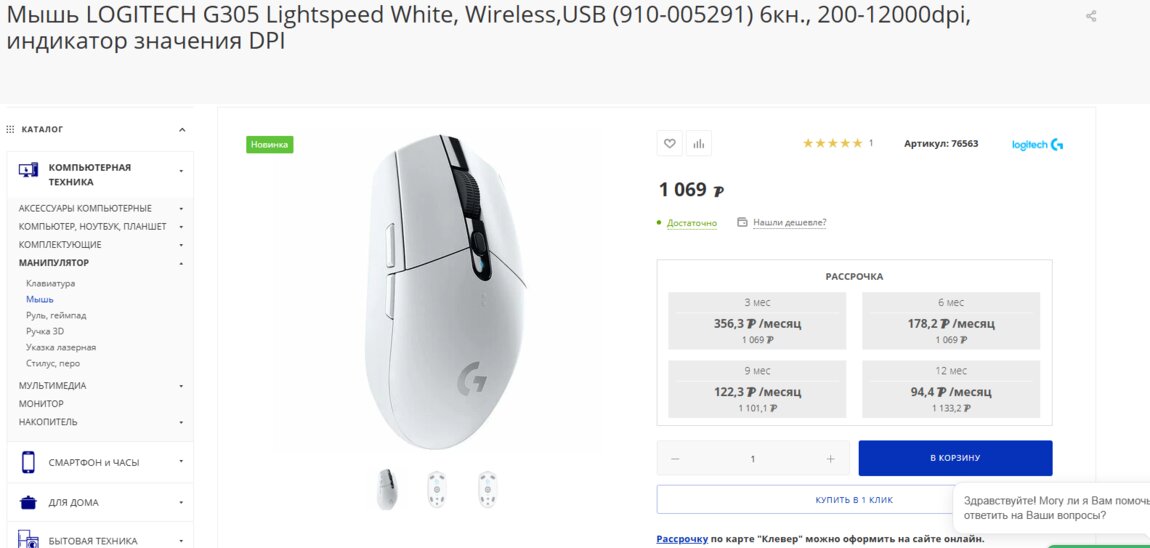Viewport: 1150px width, 548px height.
Task: Open the 'Руль, геймпад' category
Action: click(56, 315)
